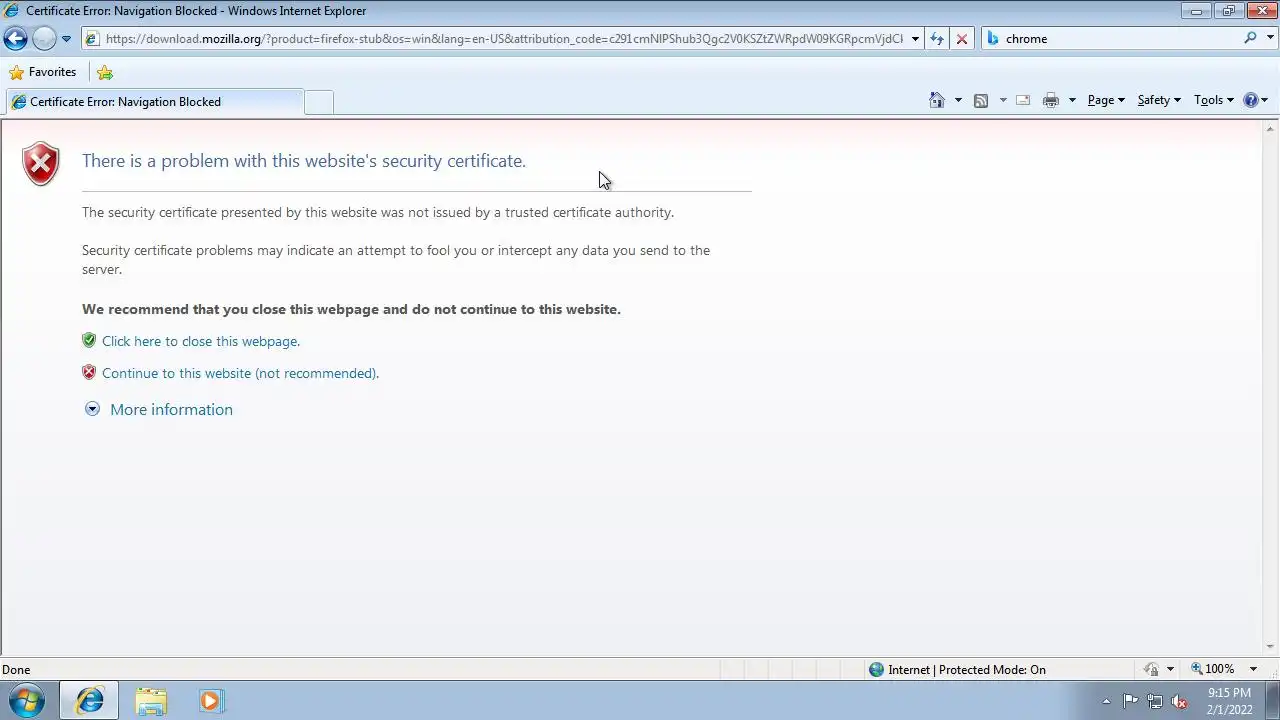The image size is (1280, 720).
Task: Click the 100% zoom level button
Action: click(1212, 669)
